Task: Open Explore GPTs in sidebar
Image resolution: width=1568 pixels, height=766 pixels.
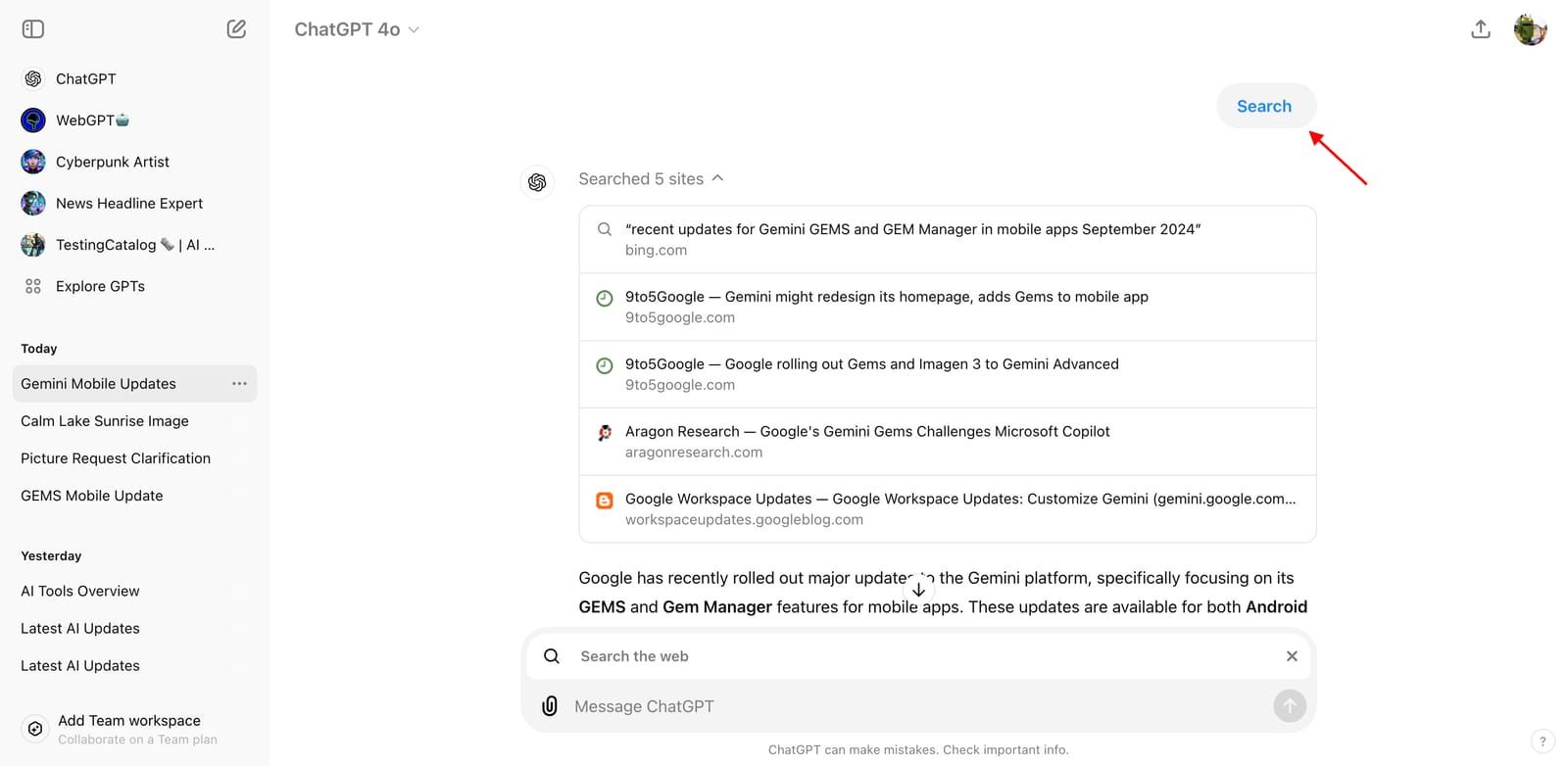Action: click(100, 286)
